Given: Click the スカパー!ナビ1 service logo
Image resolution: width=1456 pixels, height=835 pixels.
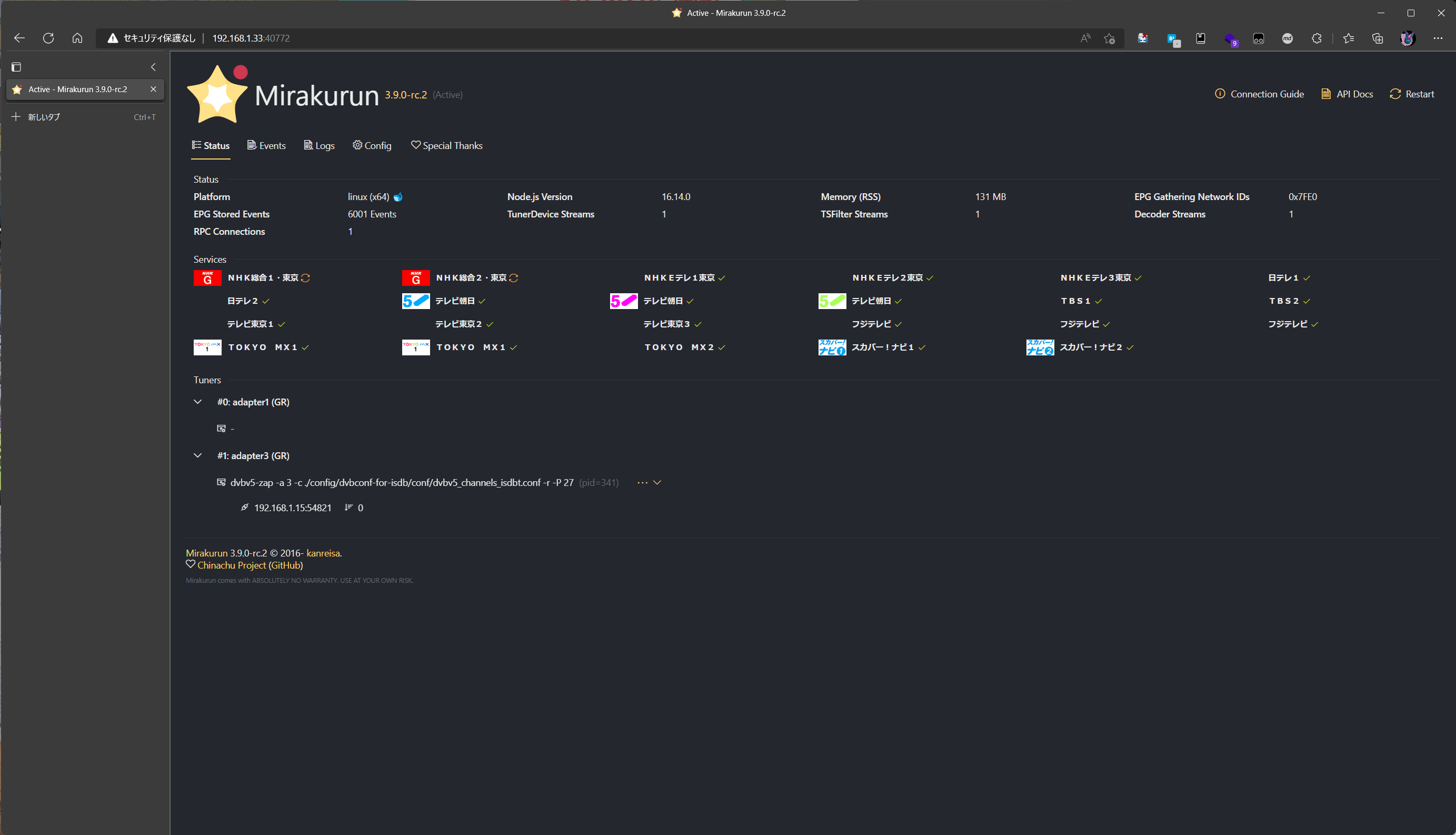Looking at the screenshot, I should click(831, 347).
